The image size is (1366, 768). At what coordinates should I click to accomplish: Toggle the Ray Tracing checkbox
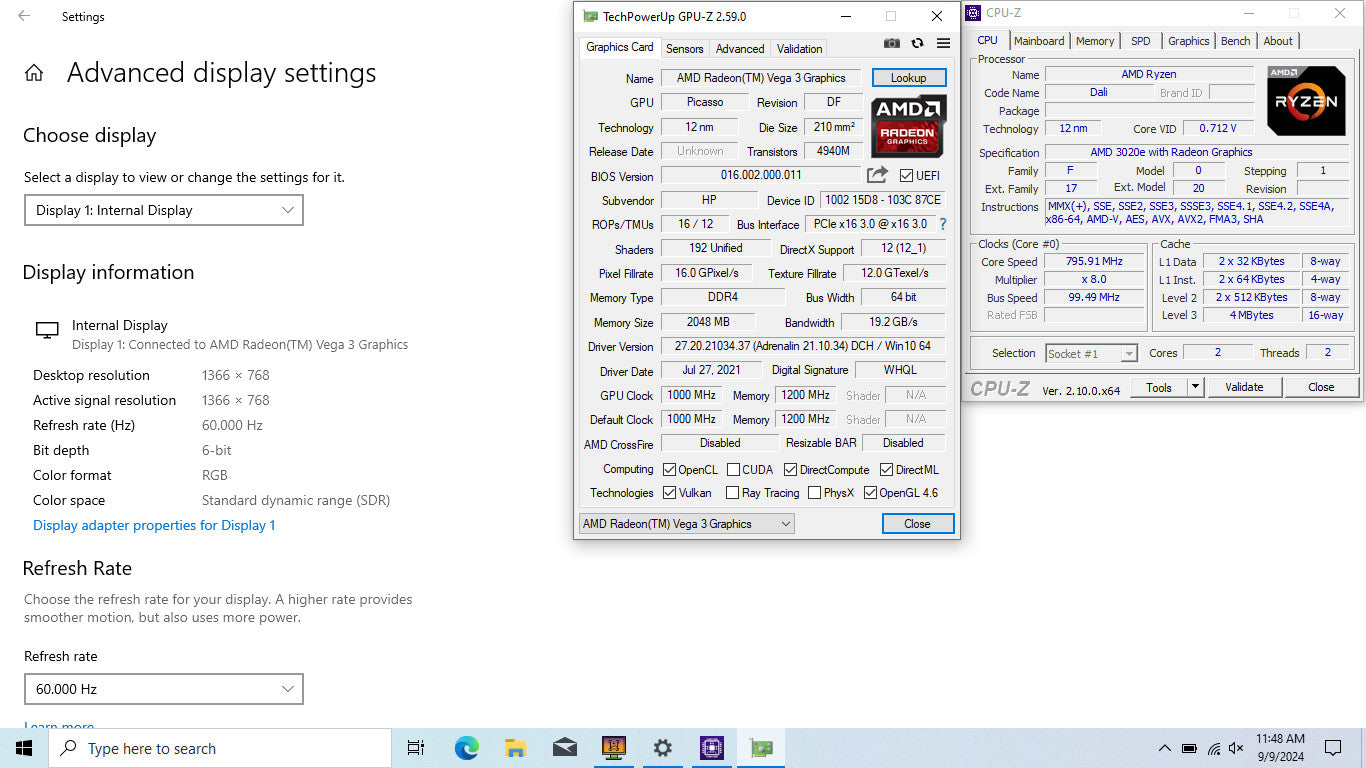click(x=733, y=492)
